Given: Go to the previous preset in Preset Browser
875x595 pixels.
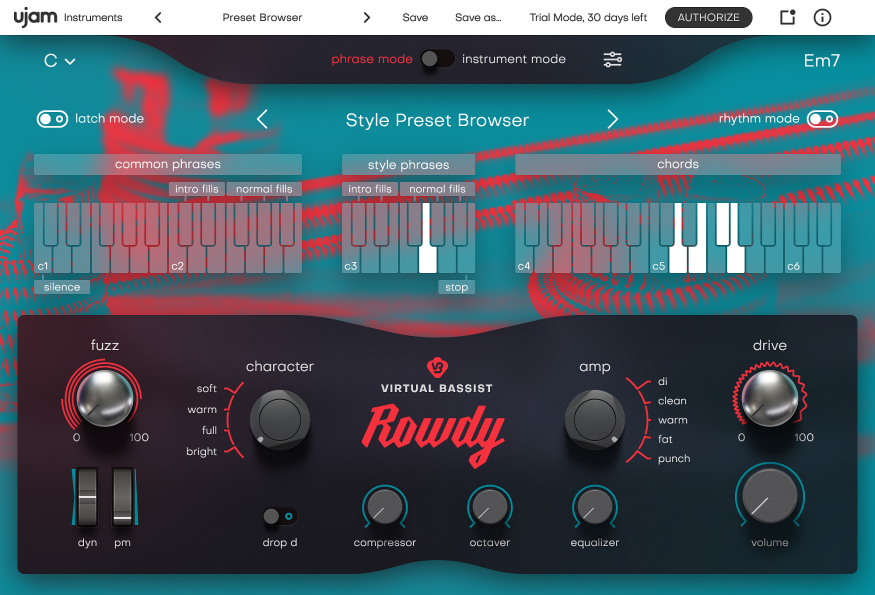Looking at the screenshot, I should click(x=158, y=18).
